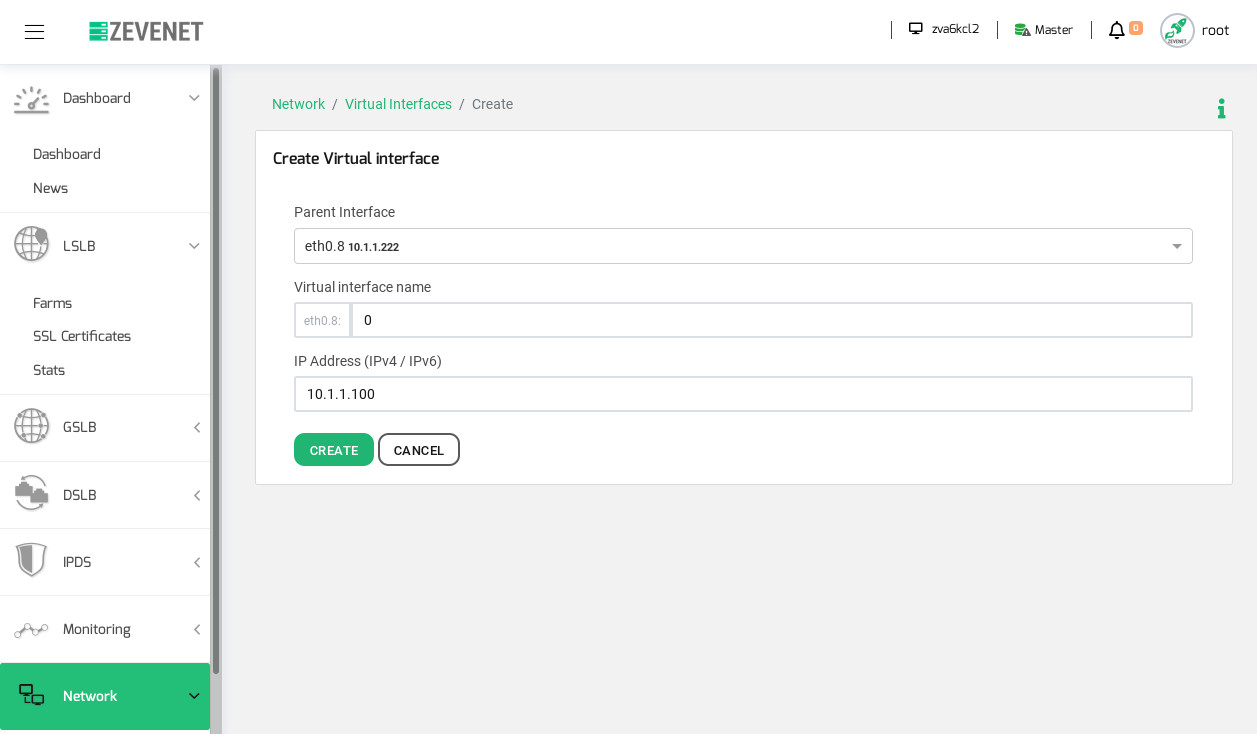Click the zva6kcl2 hostname text
This screenshot has height=734, width=1257.
[955, 29]
